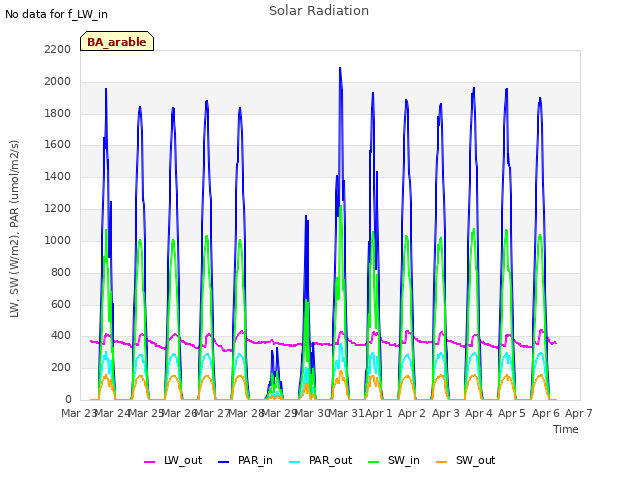Click the tallest PAR_in peak on Mar 31
Viewport: 640px width, 480px height.
pos(340,69)
